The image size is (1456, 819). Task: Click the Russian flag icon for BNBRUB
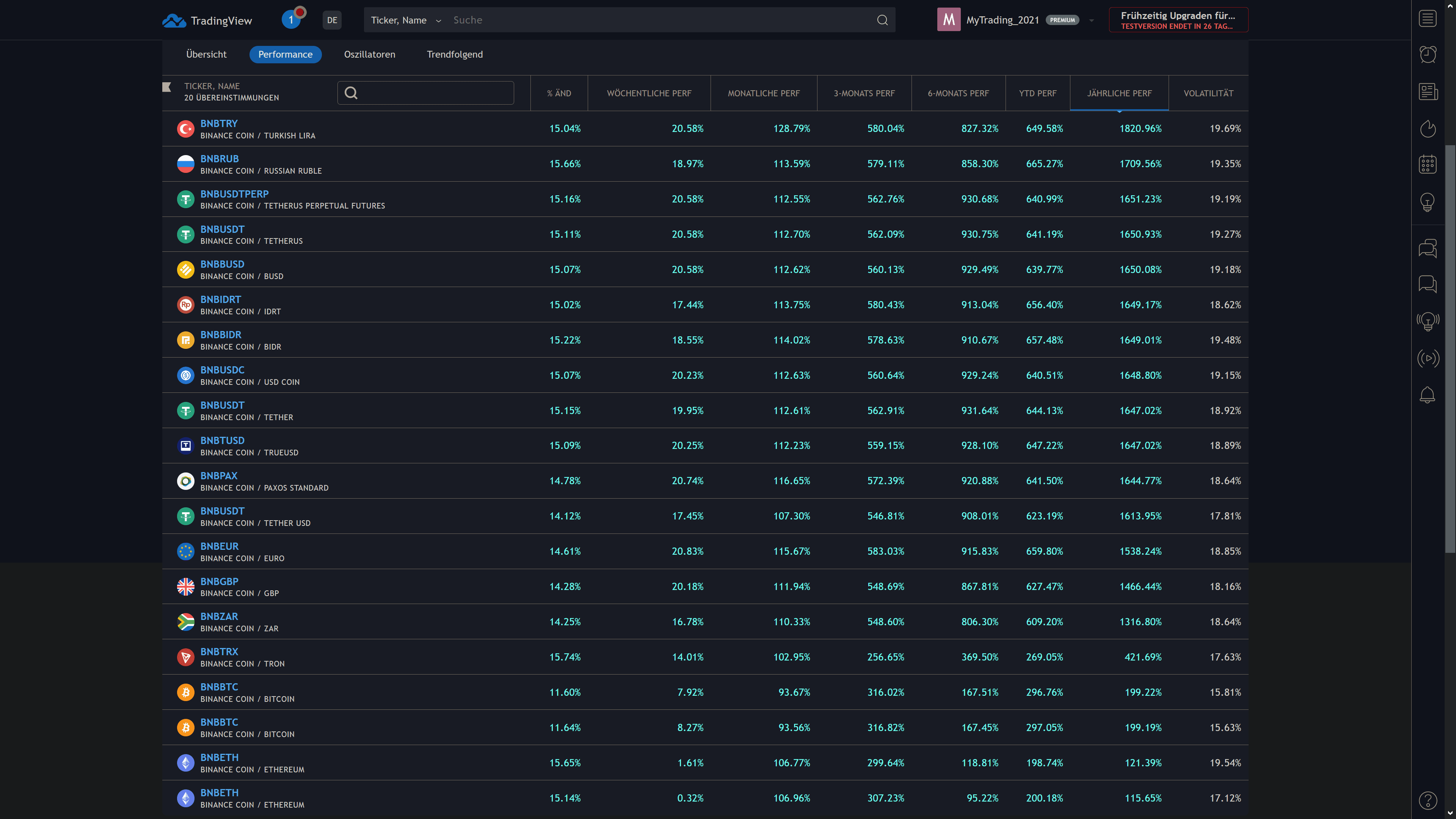[185, 164]
